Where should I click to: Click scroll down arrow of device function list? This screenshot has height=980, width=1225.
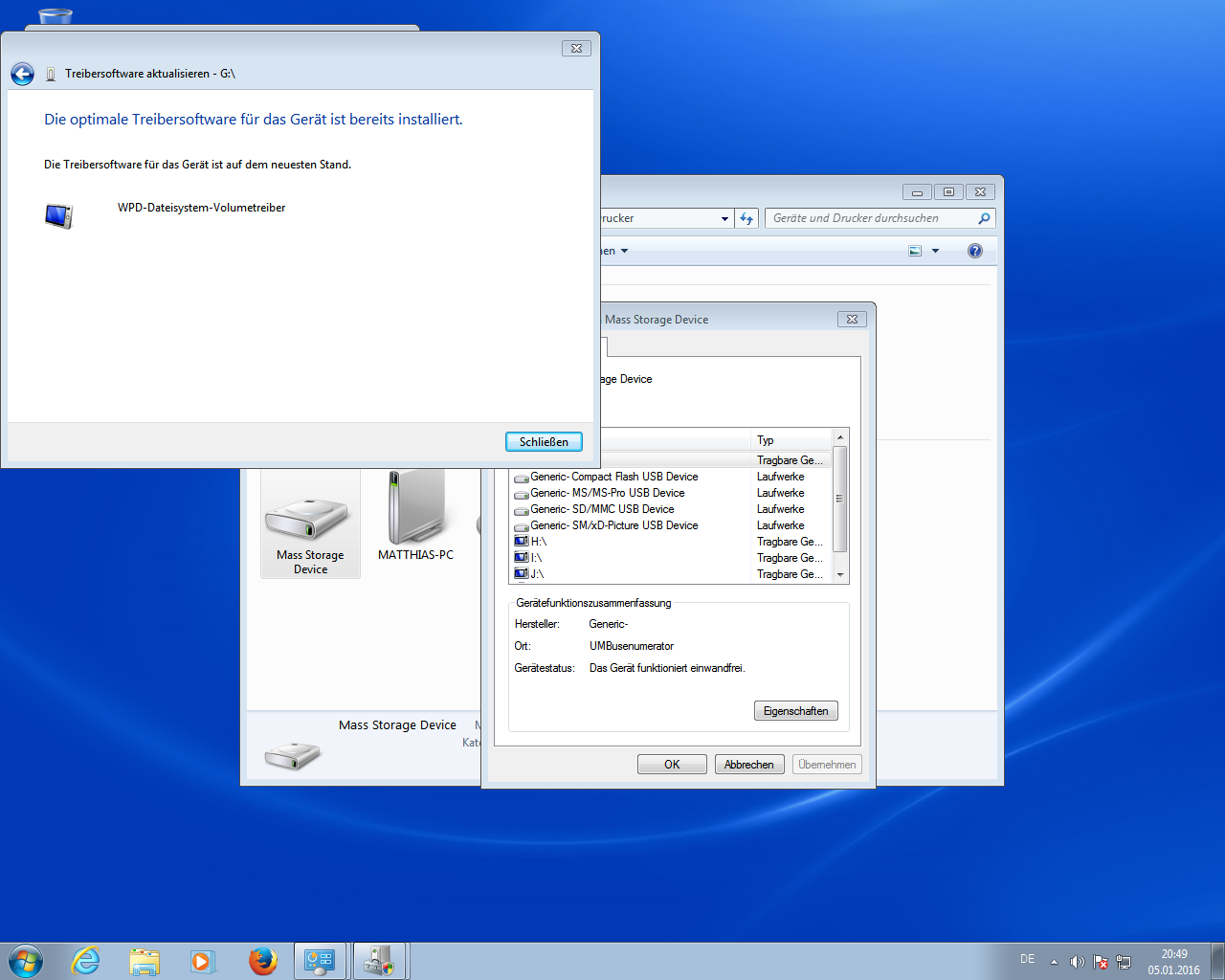tap(840, 575)
